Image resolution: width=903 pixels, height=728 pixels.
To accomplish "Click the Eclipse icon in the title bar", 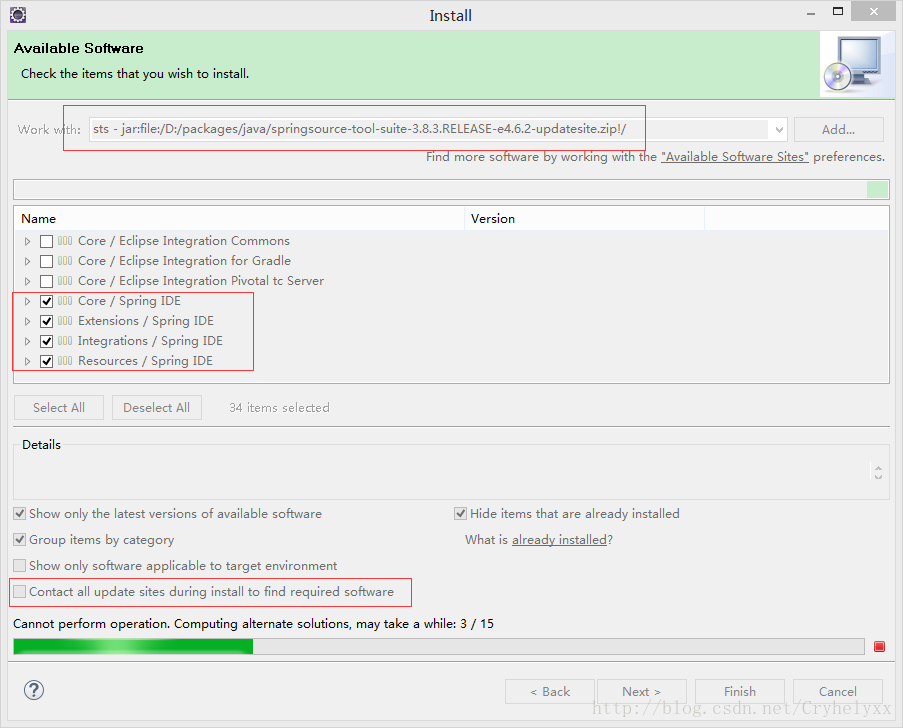I will point(18,15).
